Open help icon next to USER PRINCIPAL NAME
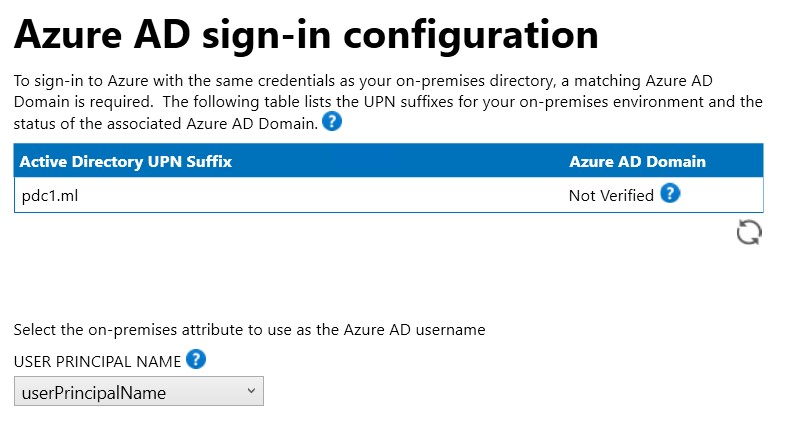 click(x=196, y=359)
